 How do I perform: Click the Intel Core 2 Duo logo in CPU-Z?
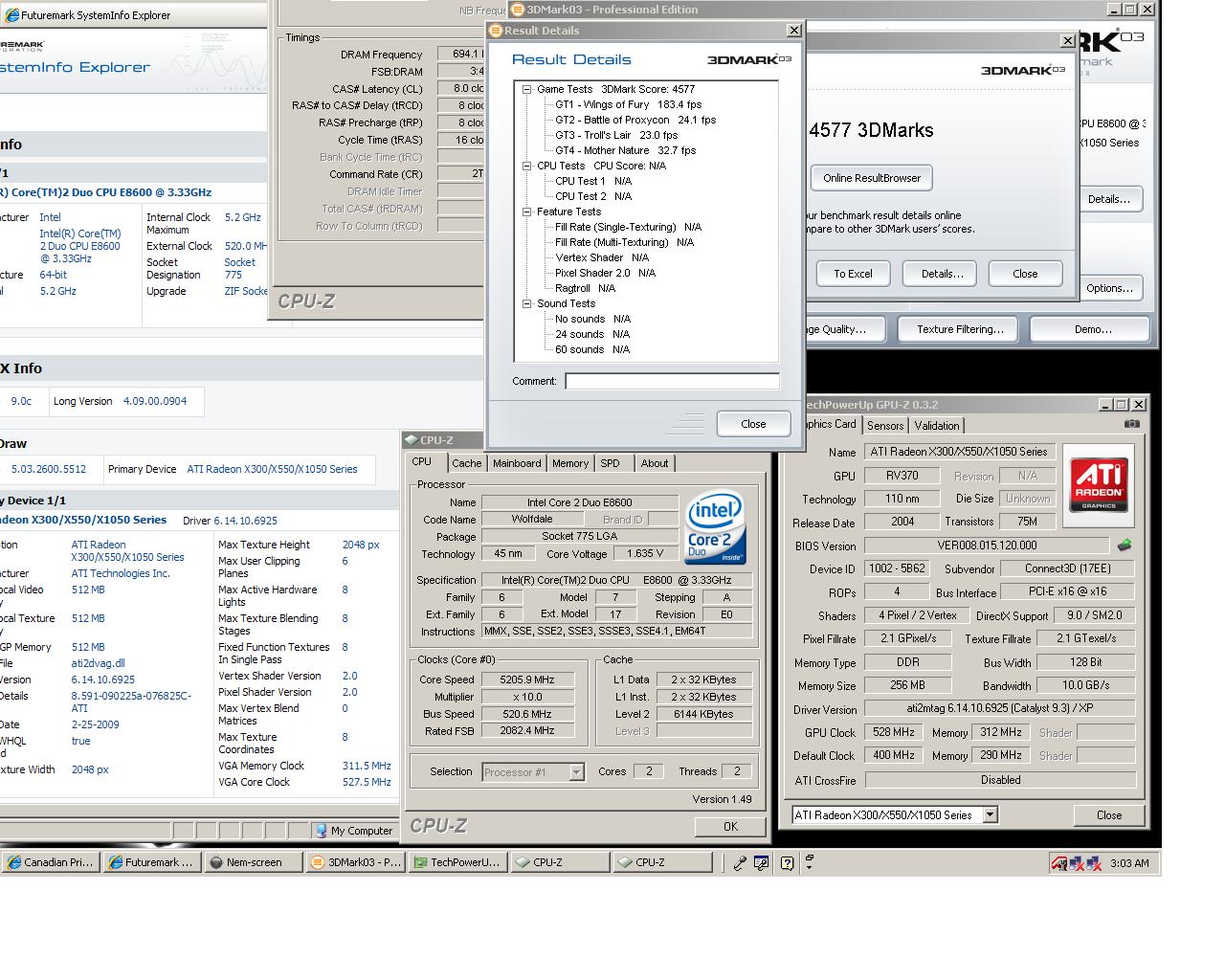[x=716, y=528]
